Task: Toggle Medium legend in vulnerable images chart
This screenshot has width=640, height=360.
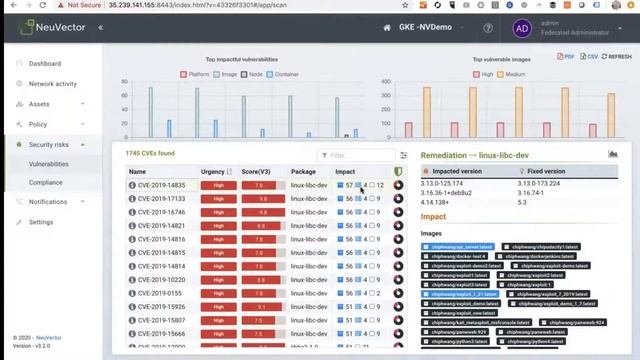Action: pyautogui.click(x=511, y=74)
